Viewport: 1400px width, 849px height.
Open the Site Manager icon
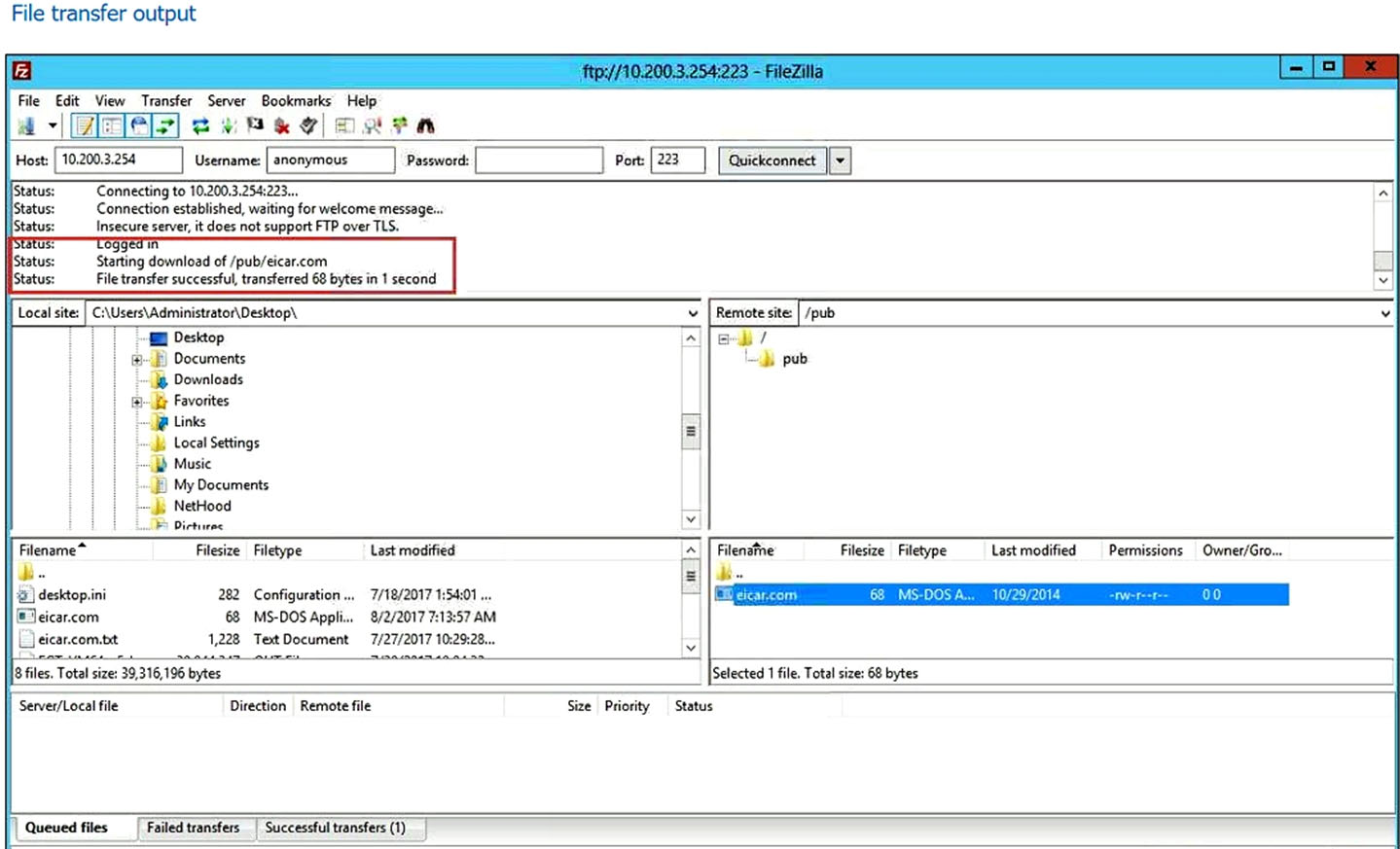tap(26, 126)
